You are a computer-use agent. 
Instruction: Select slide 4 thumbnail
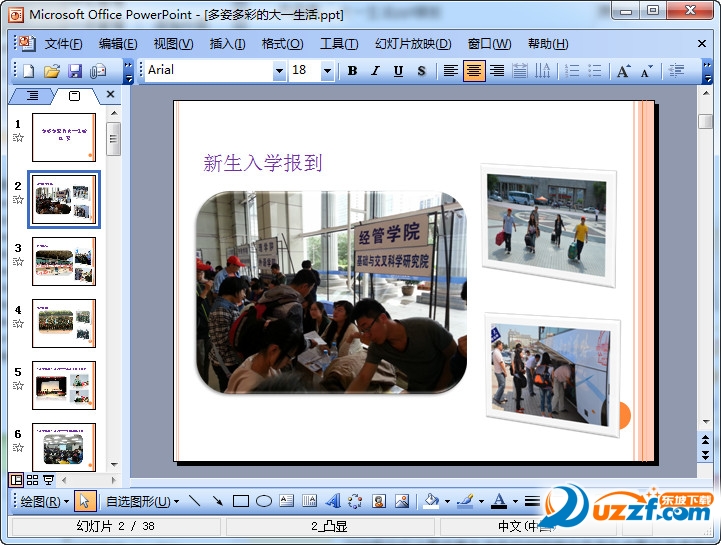[x=64, y=323]
